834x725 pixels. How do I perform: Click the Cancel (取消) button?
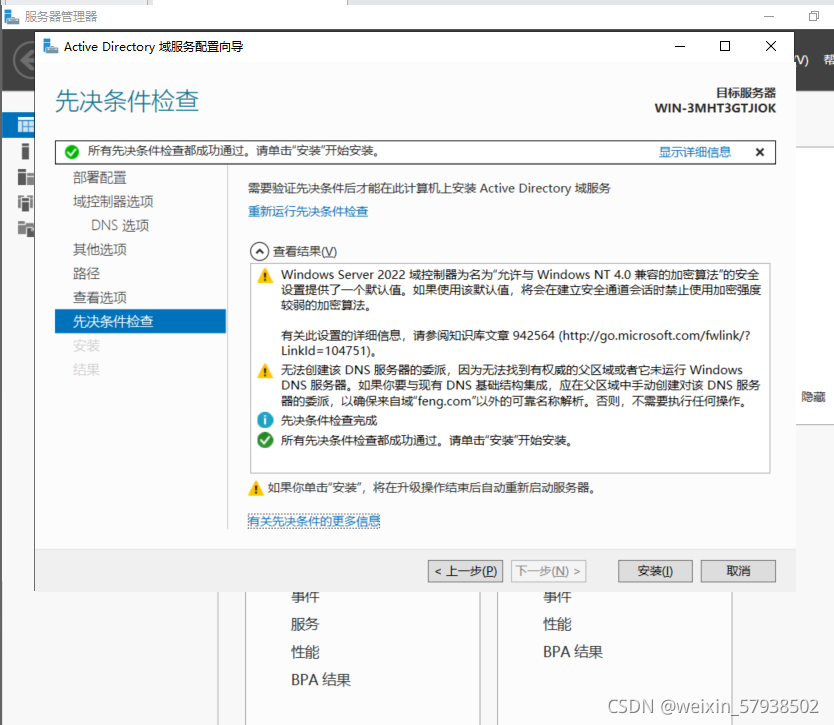[738, 571]
